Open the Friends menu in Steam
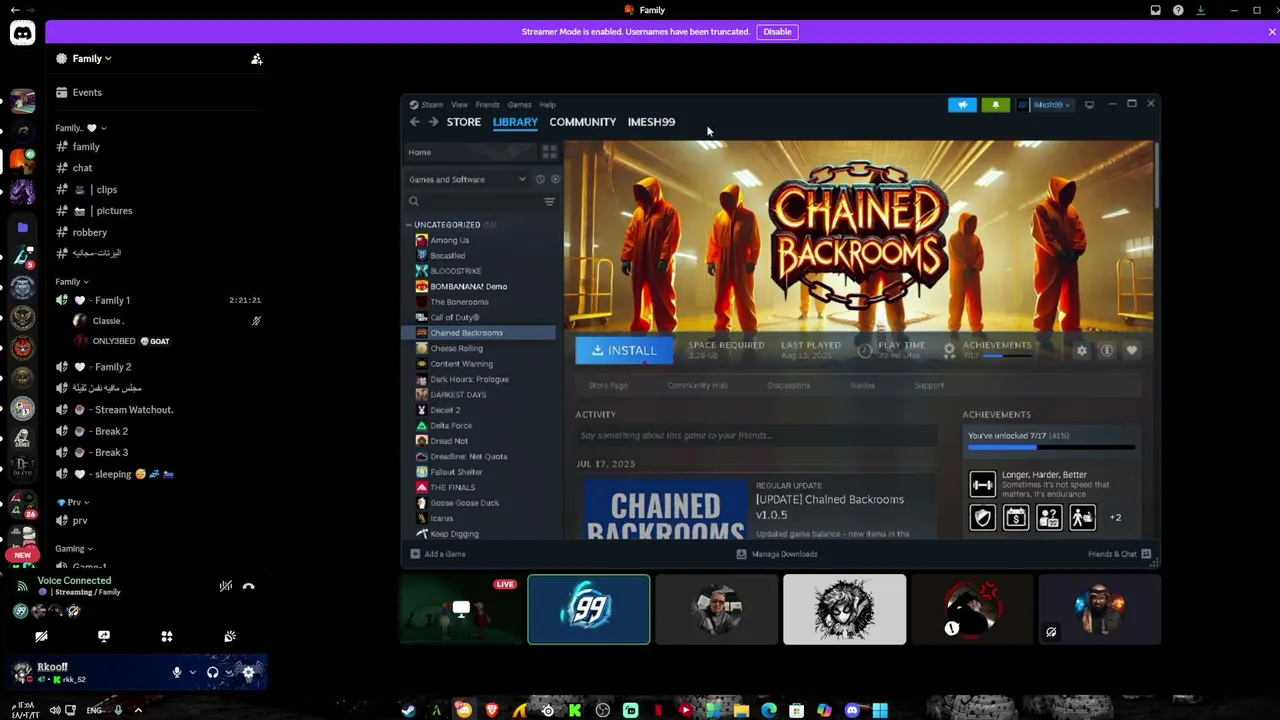 tap(487, 104)
